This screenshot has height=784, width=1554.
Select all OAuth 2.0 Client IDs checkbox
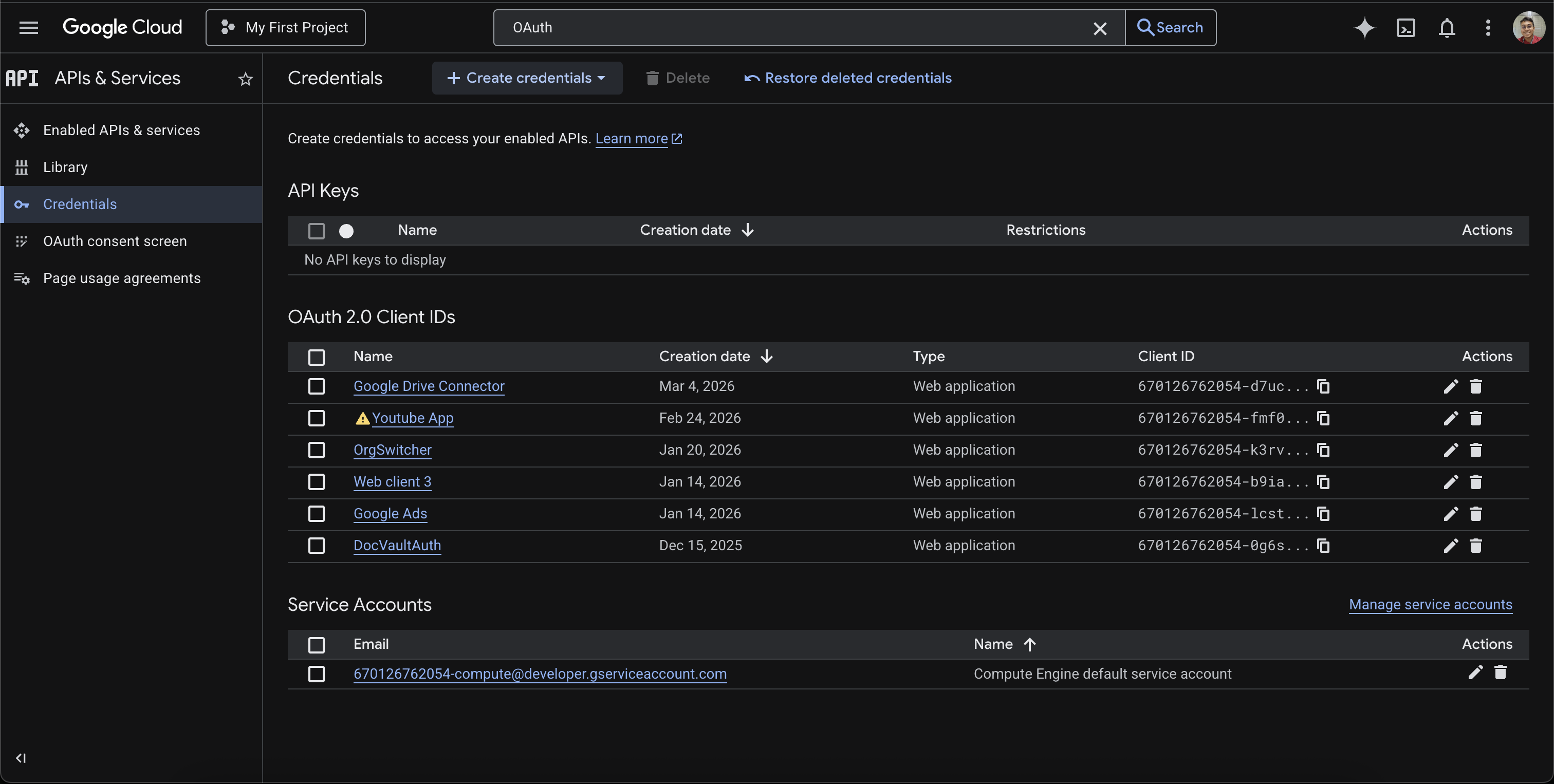click(316, 357)
